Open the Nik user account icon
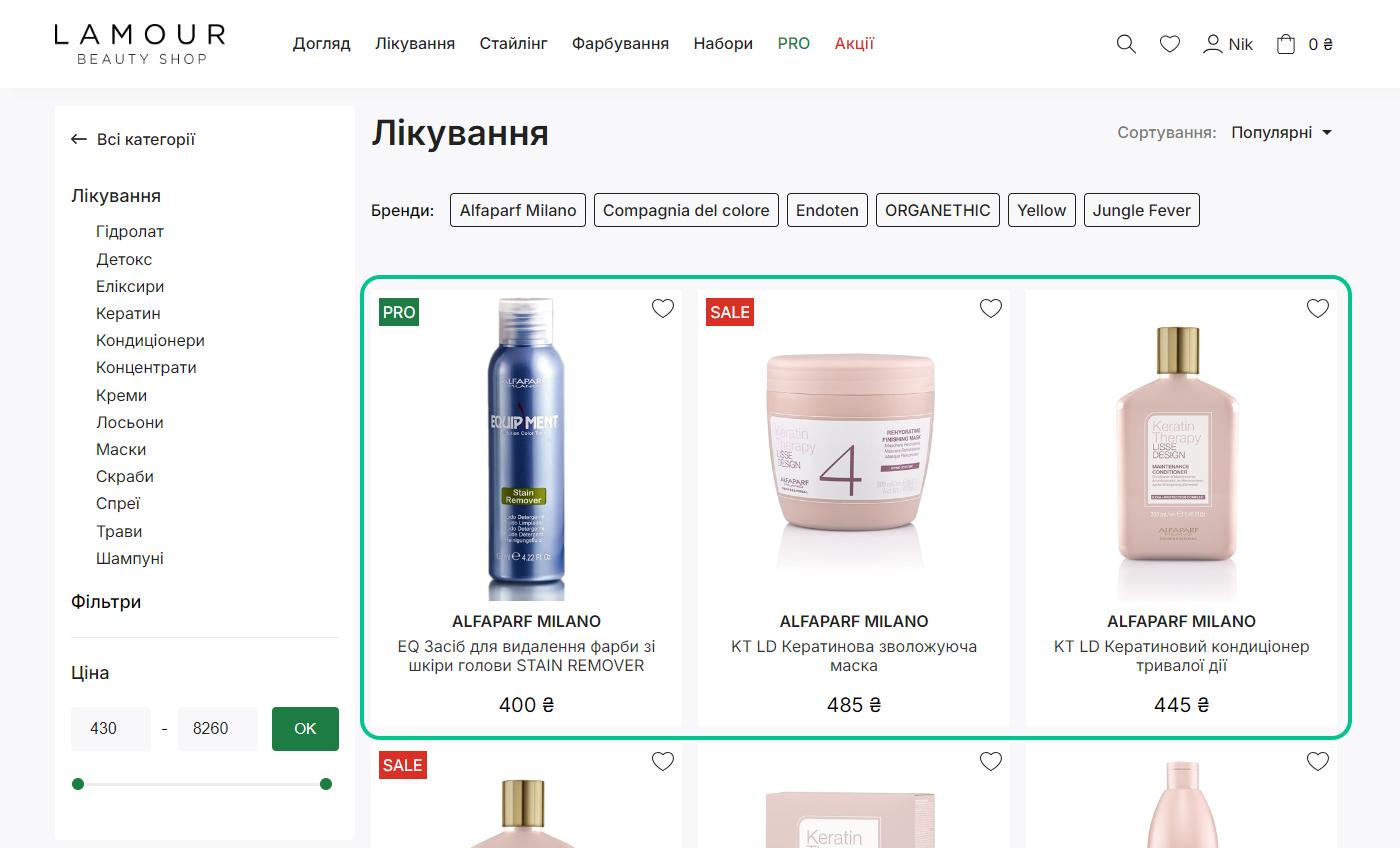Screen dimensions: 1400x848 [x=1212, y=44]
